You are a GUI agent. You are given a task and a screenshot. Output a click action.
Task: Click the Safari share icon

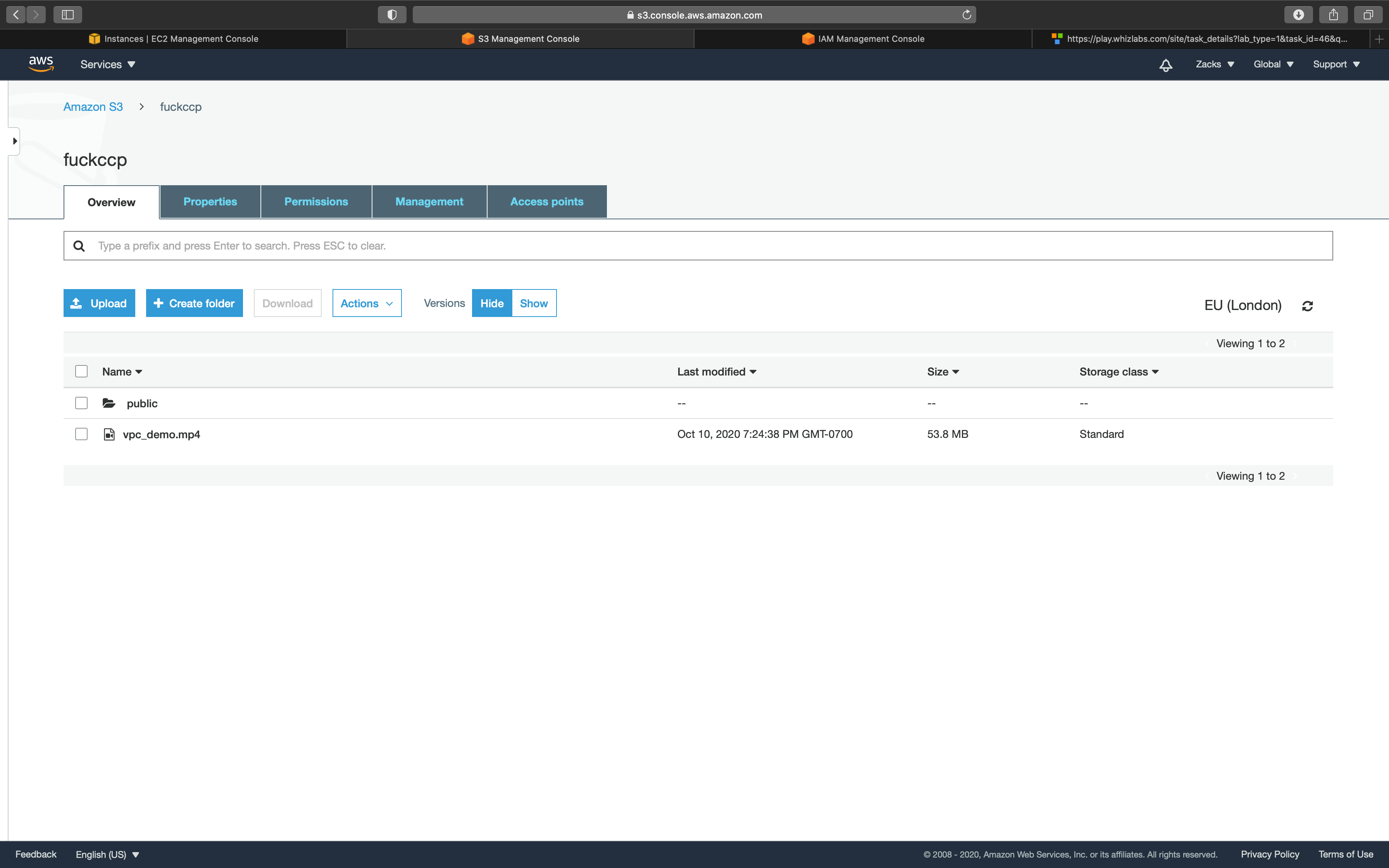point(1333,15)
